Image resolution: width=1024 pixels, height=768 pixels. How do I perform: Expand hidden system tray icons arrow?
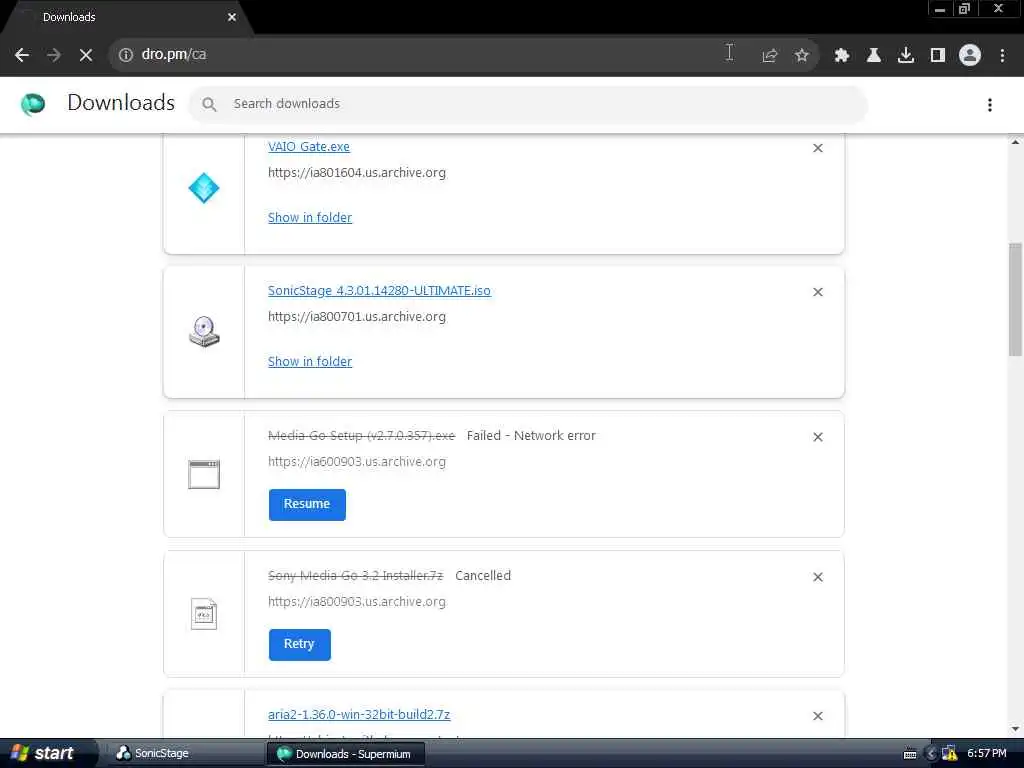coord(931,754)
